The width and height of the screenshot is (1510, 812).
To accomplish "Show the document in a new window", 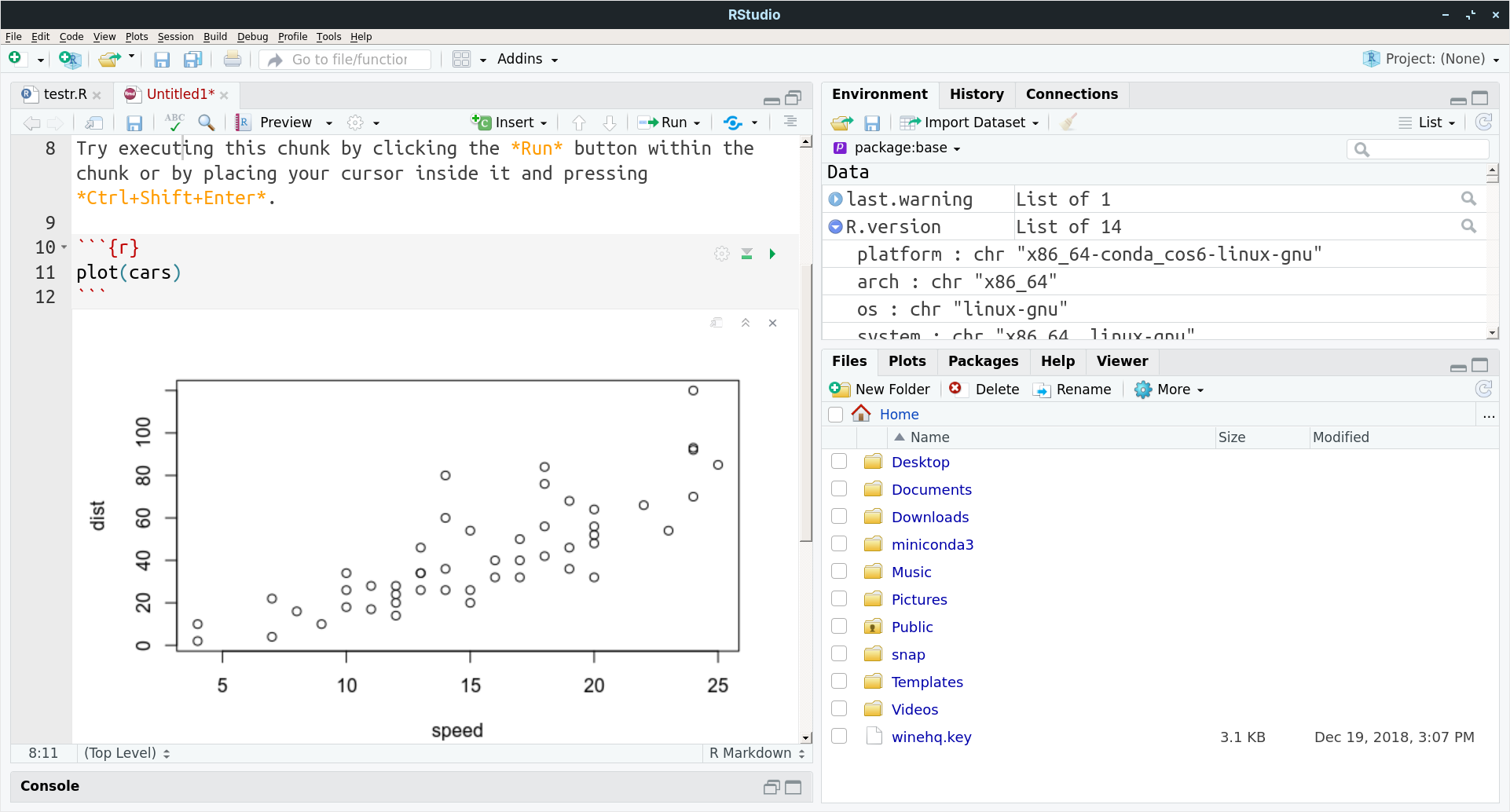I will click(x=94, y=123).
